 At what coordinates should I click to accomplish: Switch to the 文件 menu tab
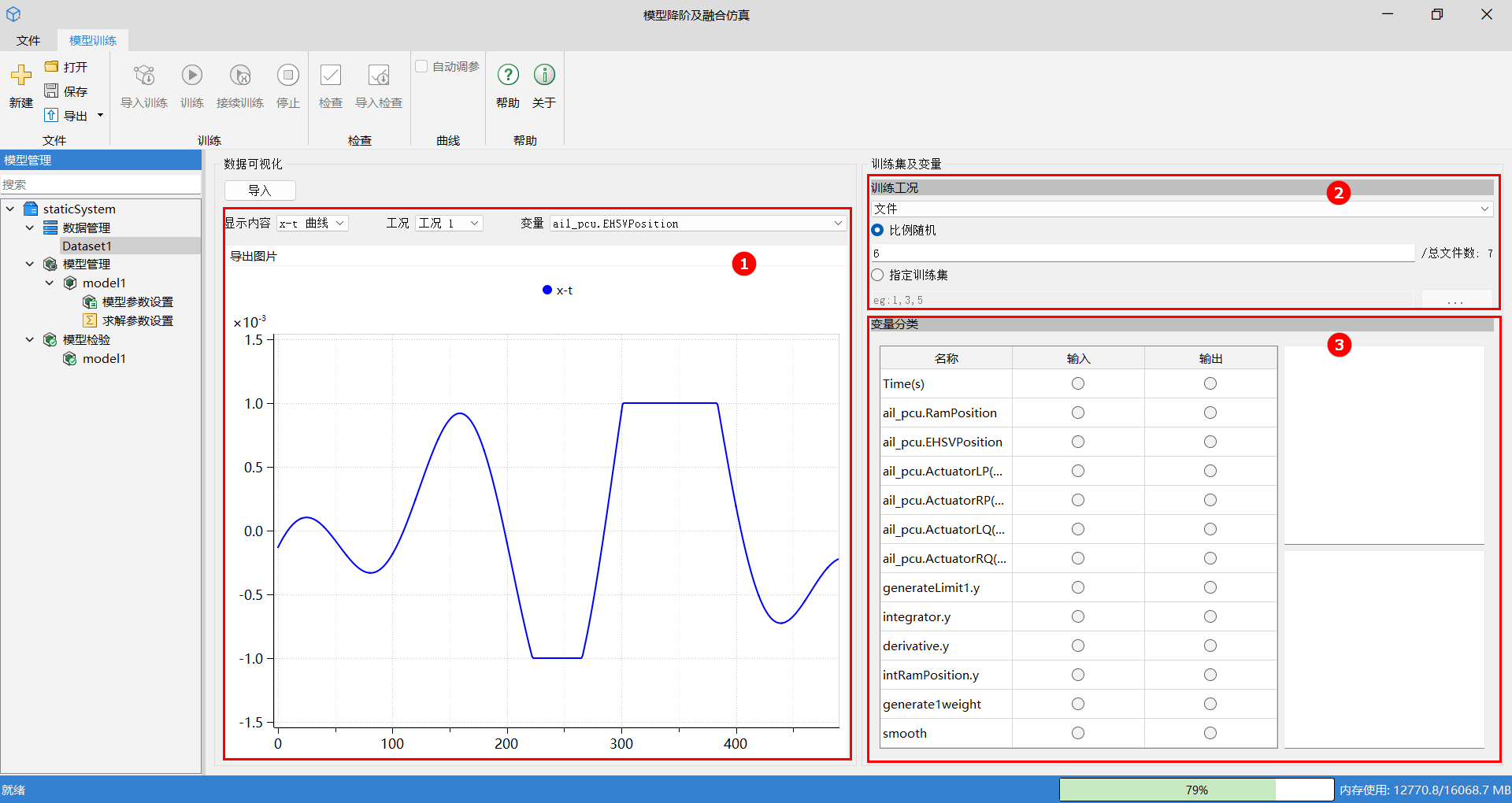28,40
